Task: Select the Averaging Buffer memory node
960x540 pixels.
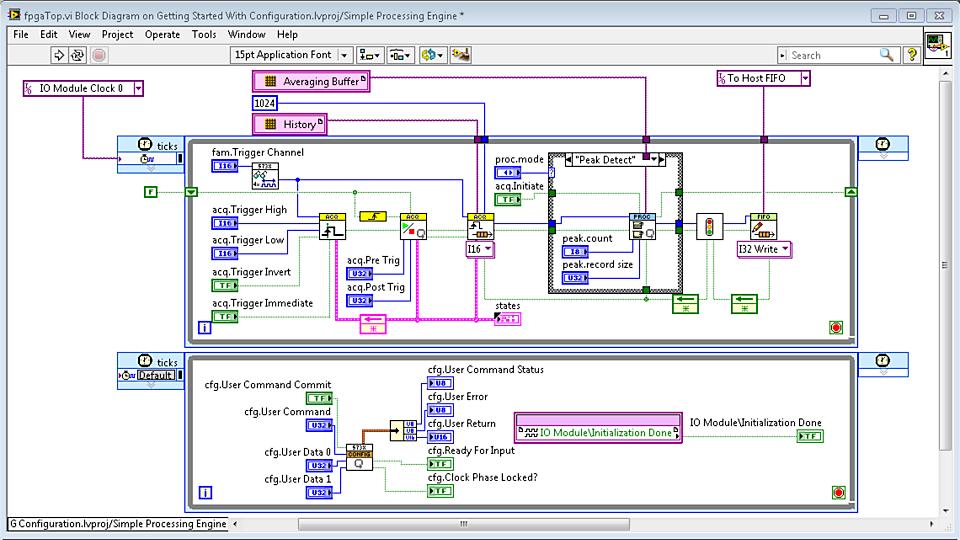Action: coord(311,81)
